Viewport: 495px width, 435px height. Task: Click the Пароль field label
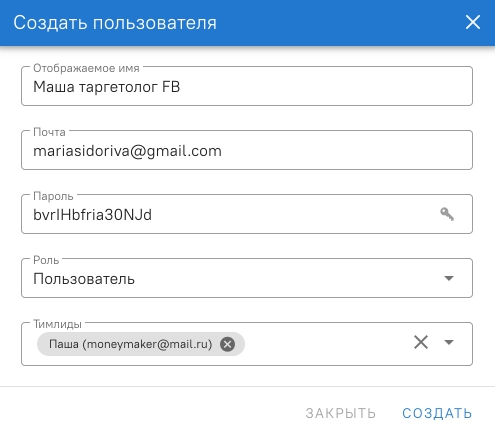click(x=53, y=196)
